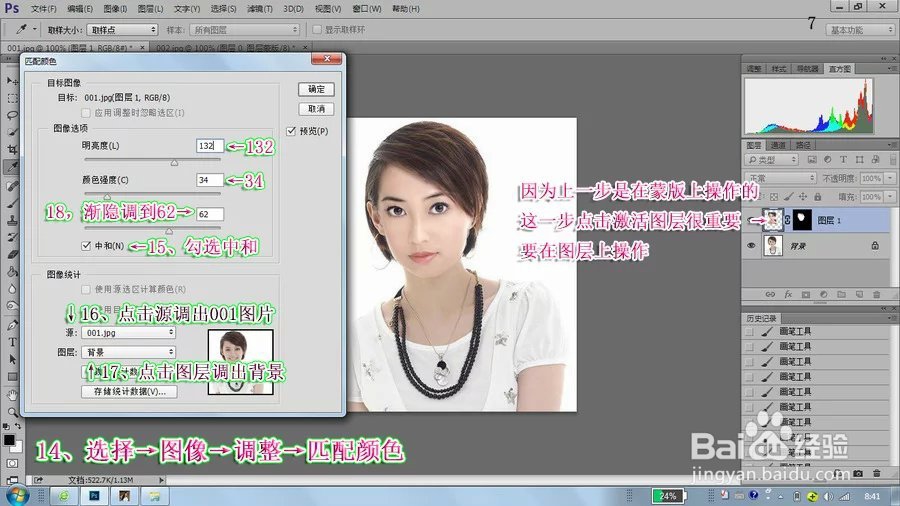The height and width of the screenshot is (506, 900).
Task: Open the 文件(F) menu
Action: pyautogui.click(x=44, y=9)
